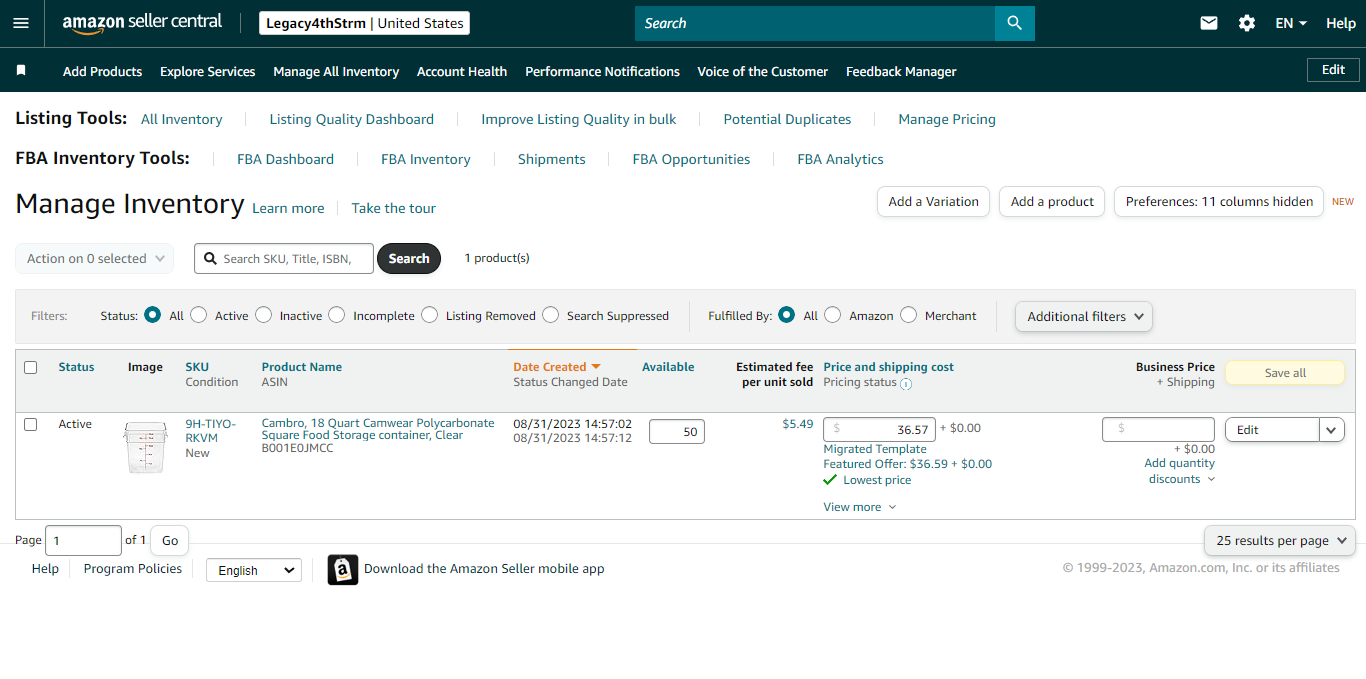1366x679 pixels.
Task: Go to Manage All Inventory
Action: 336,71
